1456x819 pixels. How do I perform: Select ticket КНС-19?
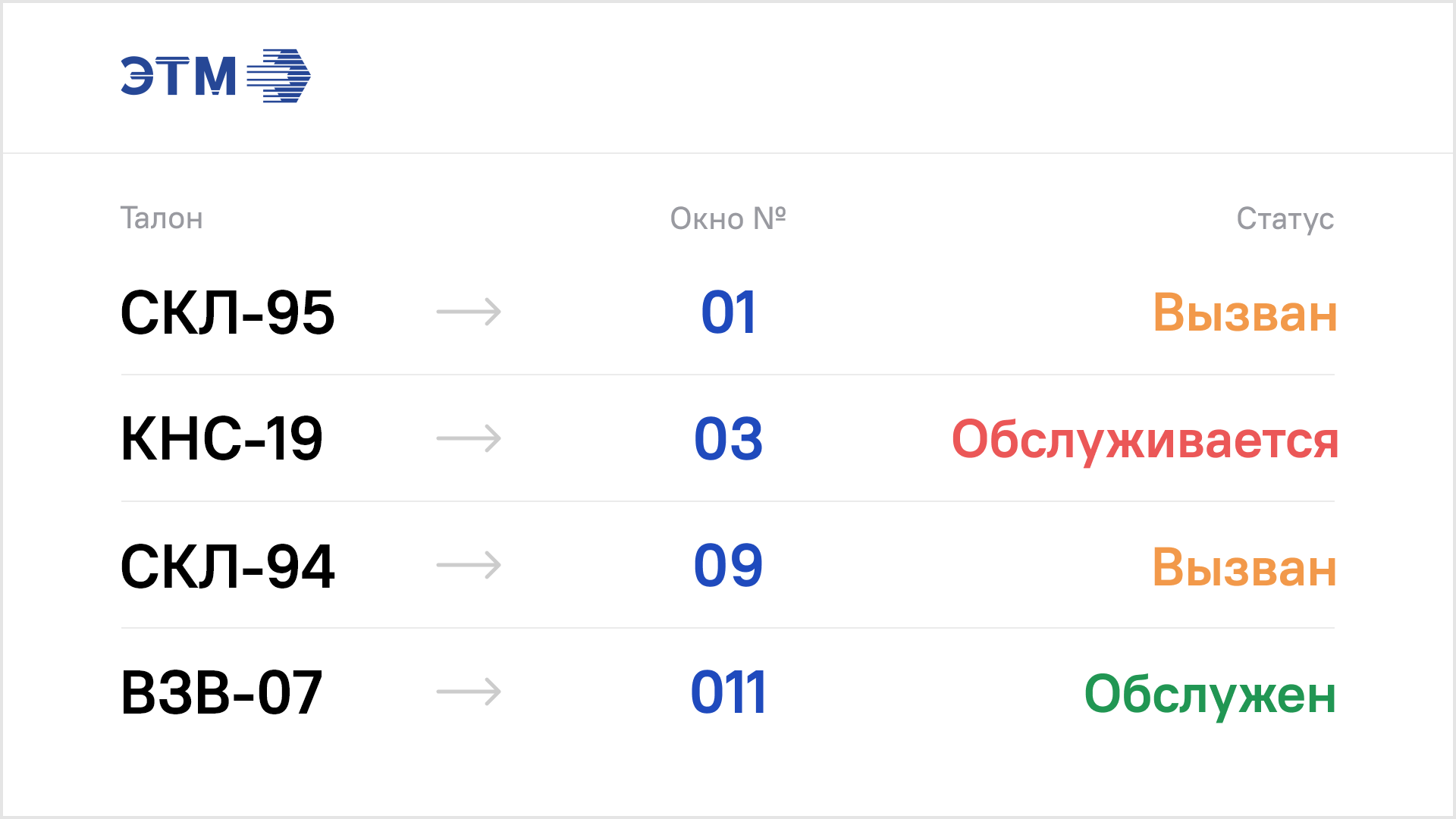point(221,439)
